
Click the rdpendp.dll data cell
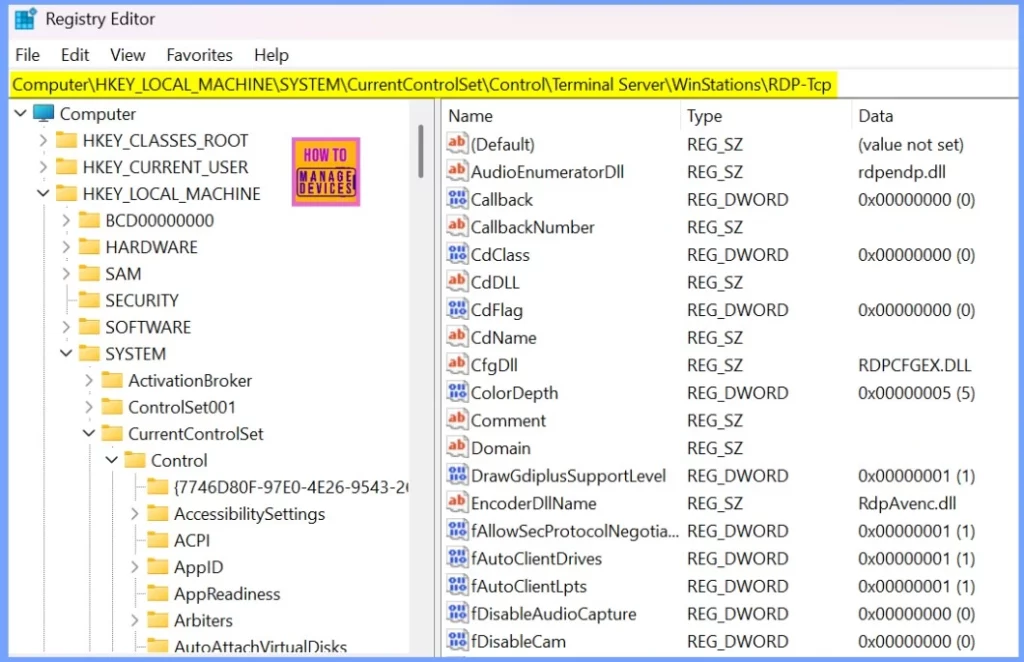point(902,172)
